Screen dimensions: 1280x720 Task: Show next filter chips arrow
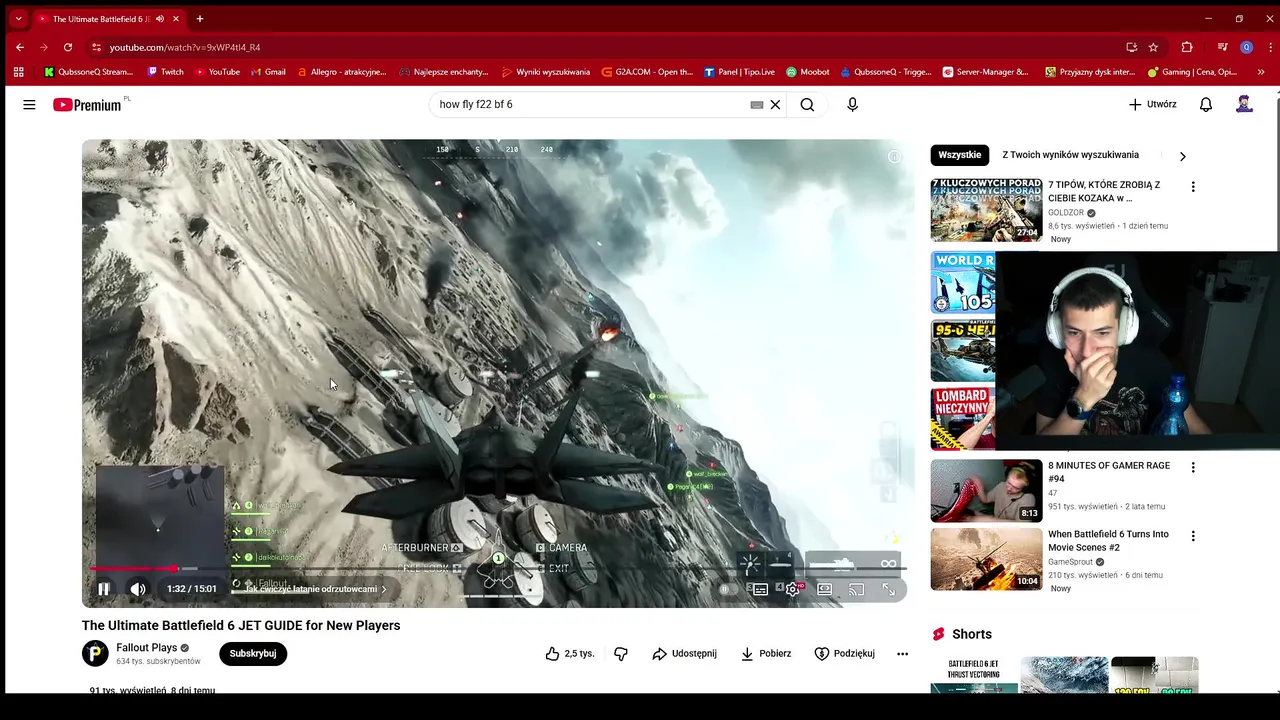(x=1182, y=156)
